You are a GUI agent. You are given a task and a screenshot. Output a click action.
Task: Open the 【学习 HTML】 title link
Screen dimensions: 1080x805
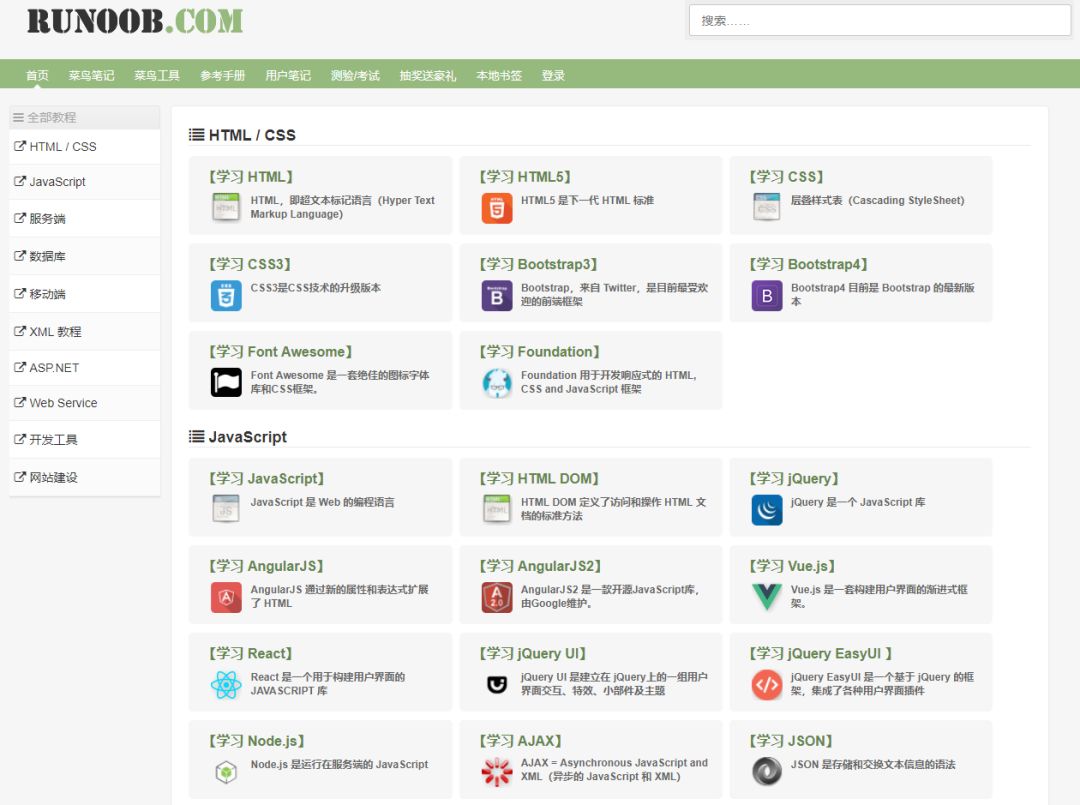pyautogui.click(x=251, y=177)
